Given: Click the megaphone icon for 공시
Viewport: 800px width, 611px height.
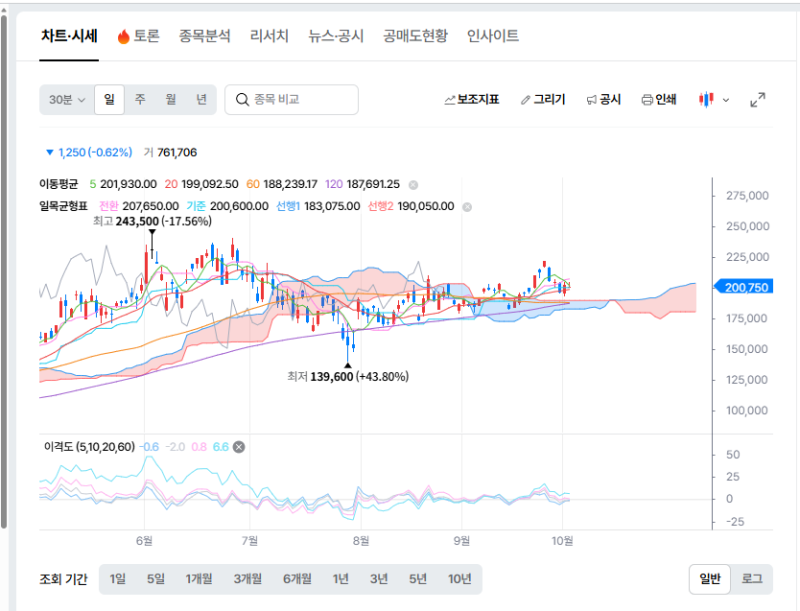Looking at the screenshot, I should (591, 100).
